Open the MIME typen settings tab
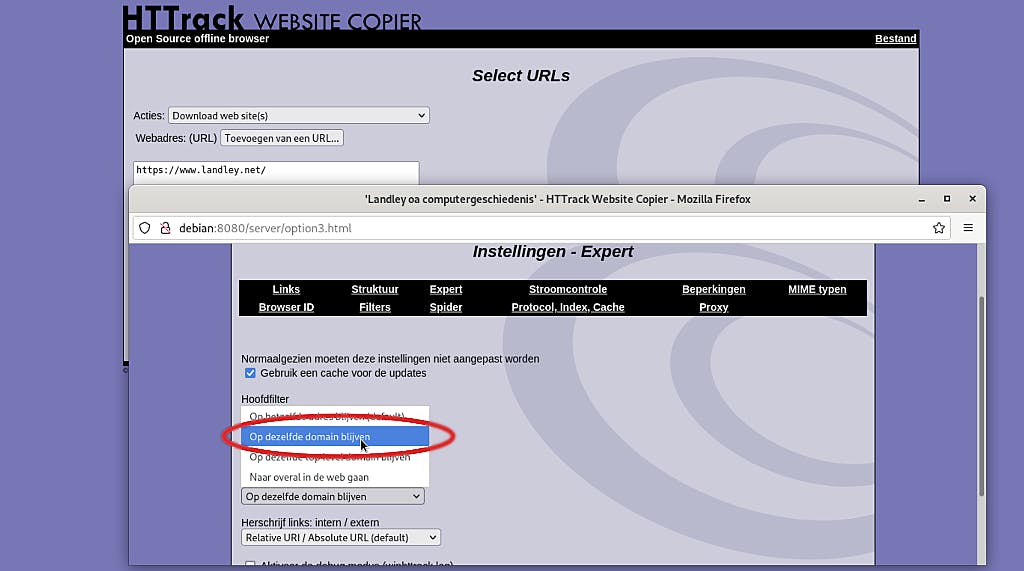 [817, 289]
